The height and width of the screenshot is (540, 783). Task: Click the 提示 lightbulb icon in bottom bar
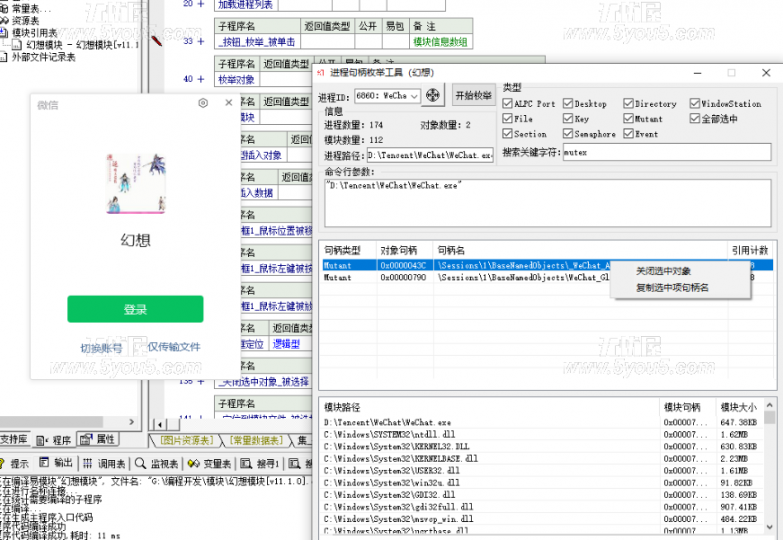pos(2,464)
